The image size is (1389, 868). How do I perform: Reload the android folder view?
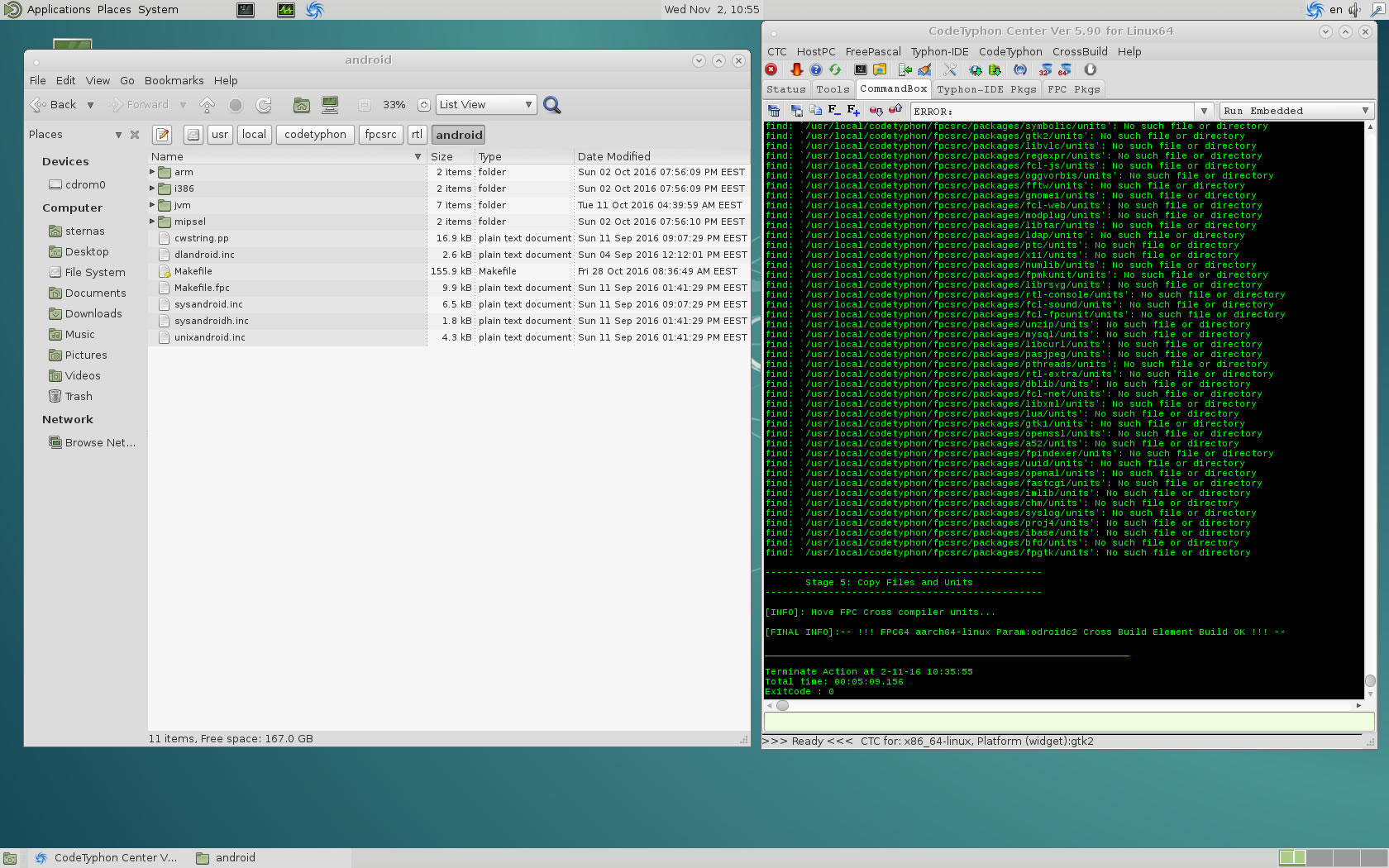(264, 105)
